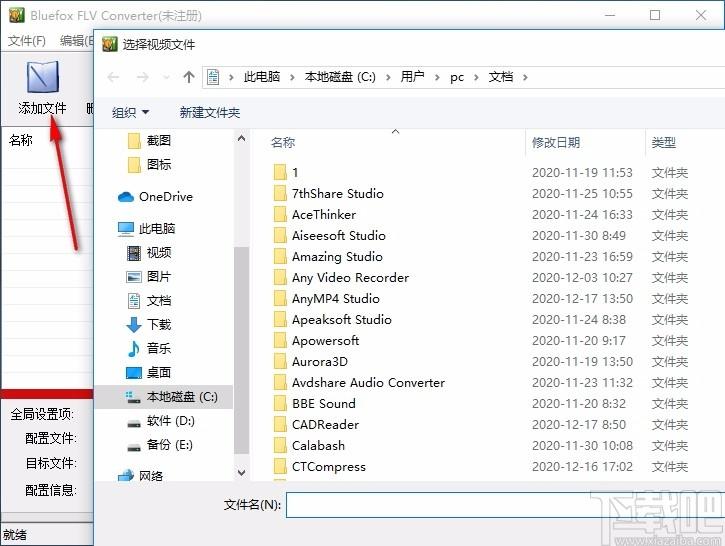Click navigation pane scroll up arrow
This screenshot has width=725, height=546.
[241, 138]
